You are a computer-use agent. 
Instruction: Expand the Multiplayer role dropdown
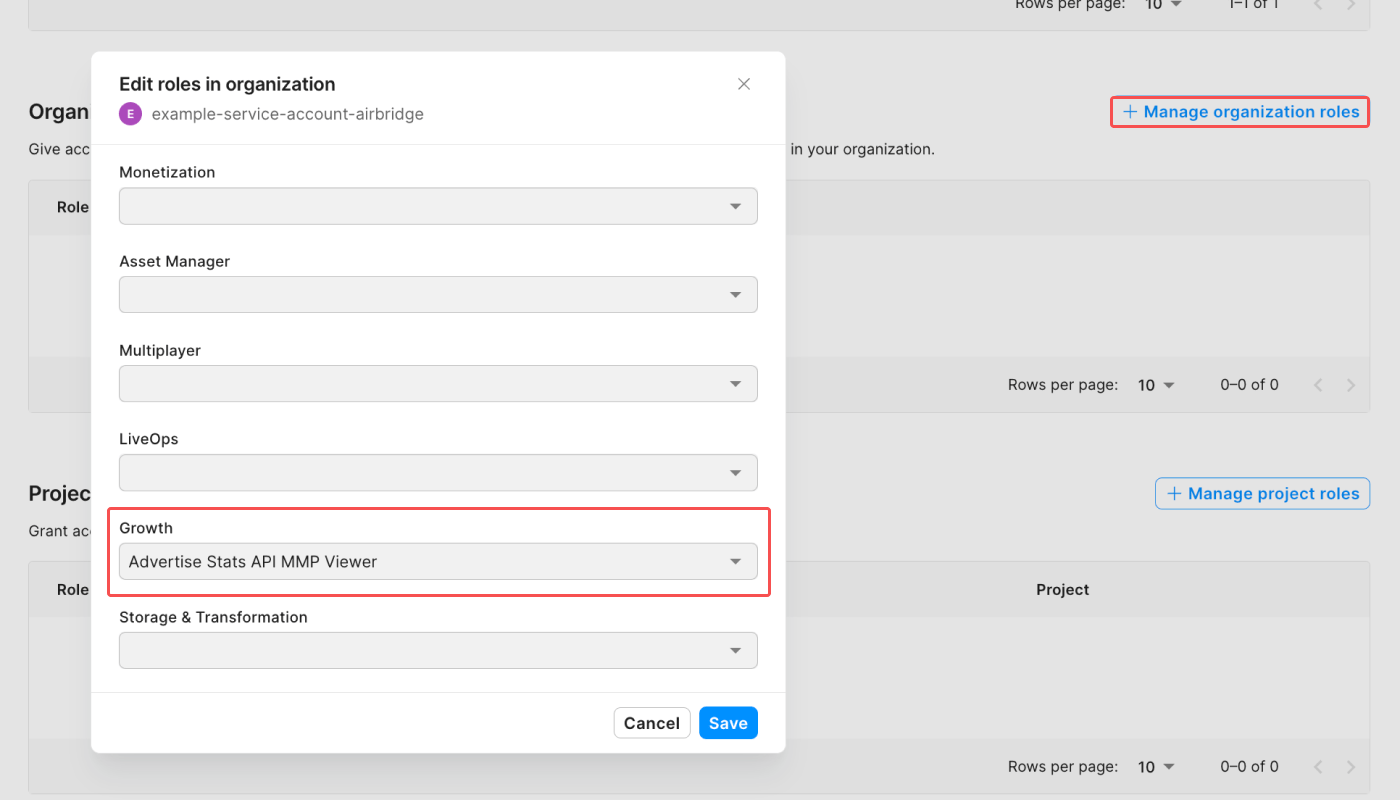(x=438, y=384)
